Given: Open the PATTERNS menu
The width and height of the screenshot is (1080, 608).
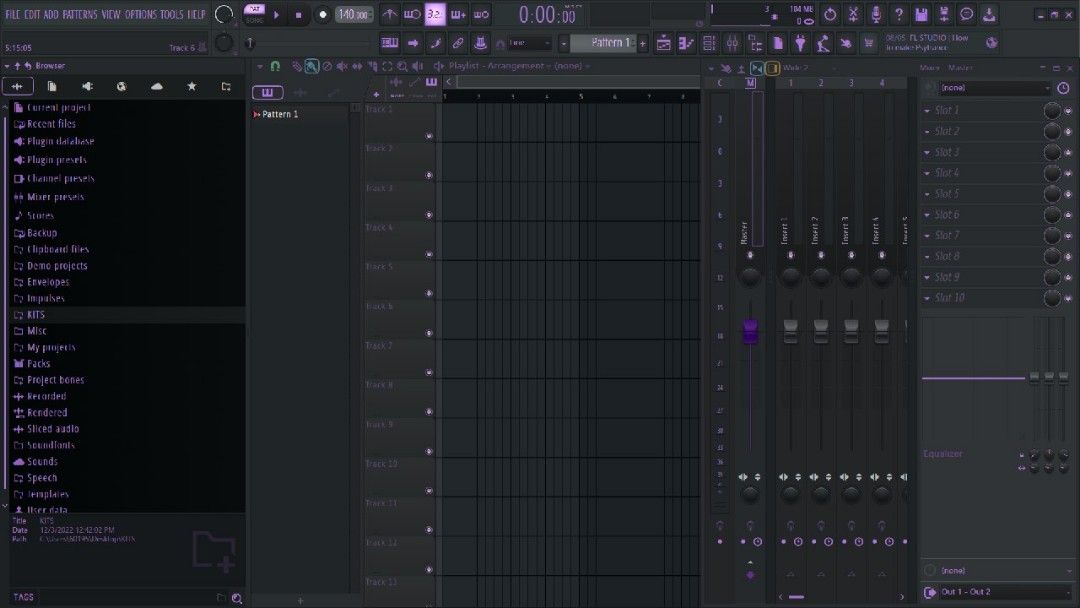Looking at the screenshot, I should coord(80,15).
